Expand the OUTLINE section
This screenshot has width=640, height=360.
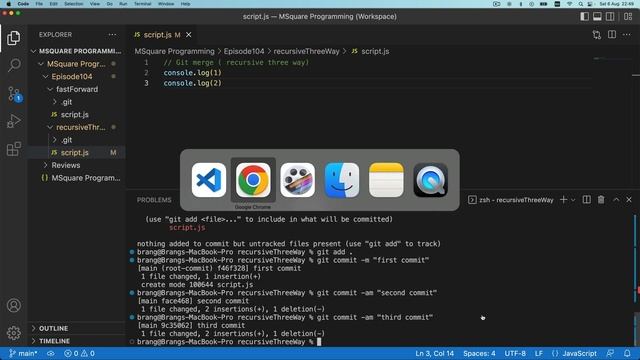[x=76, y=328]
